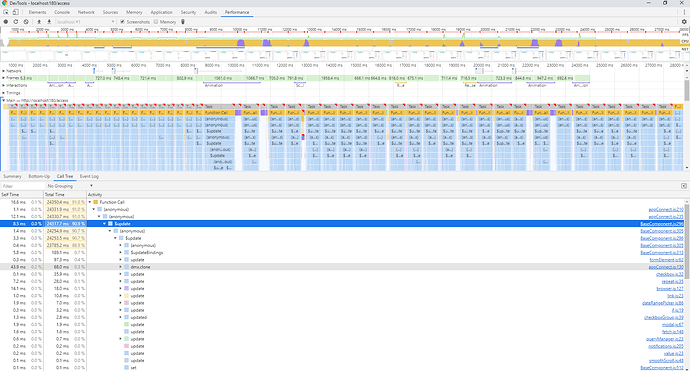The width and height of the screenshot is (690, 371).
Task: Open the checkboxGroup.js source link
Action: 664,317
